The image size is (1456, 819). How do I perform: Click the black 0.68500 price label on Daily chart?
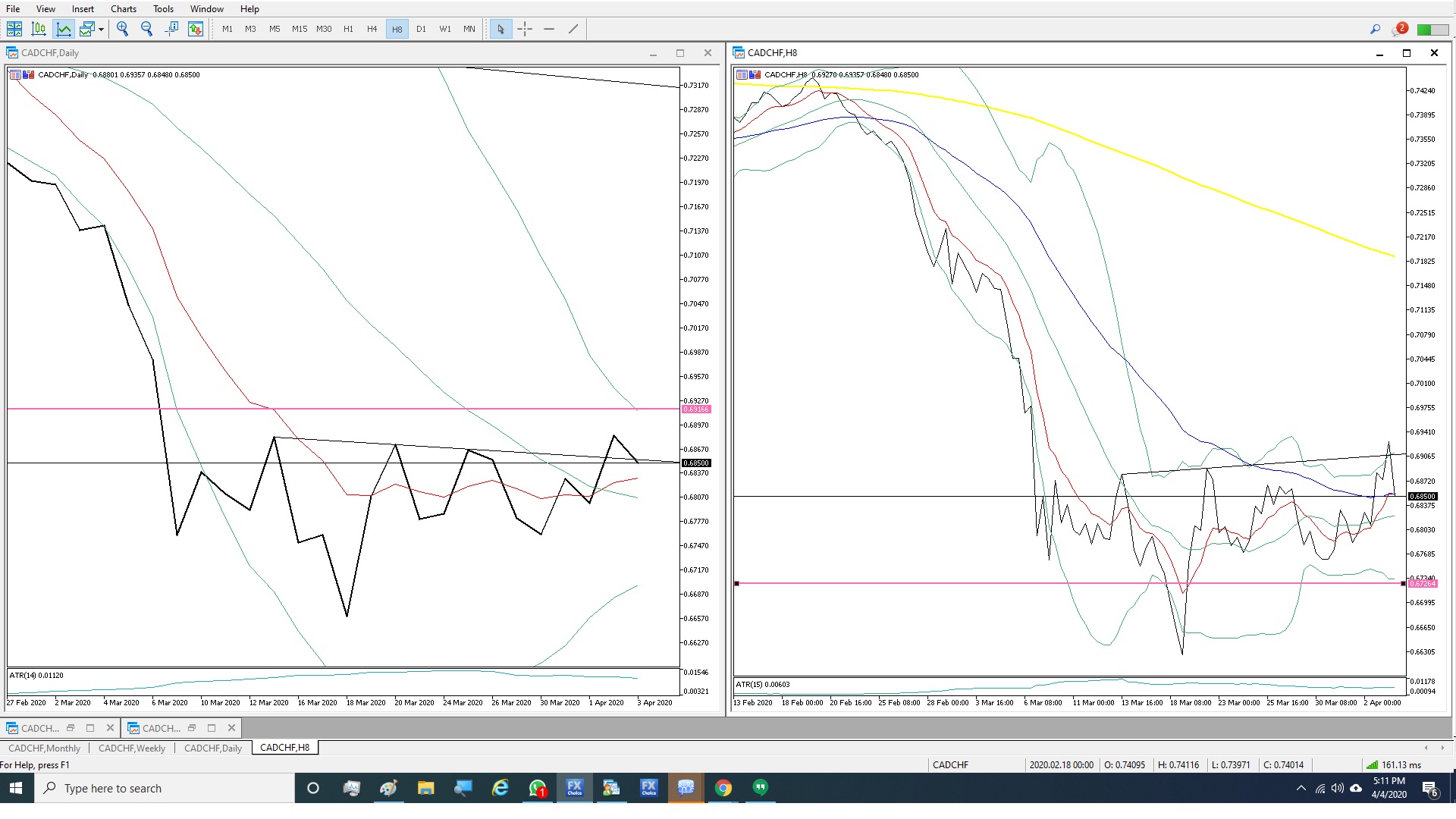(696, 463)
